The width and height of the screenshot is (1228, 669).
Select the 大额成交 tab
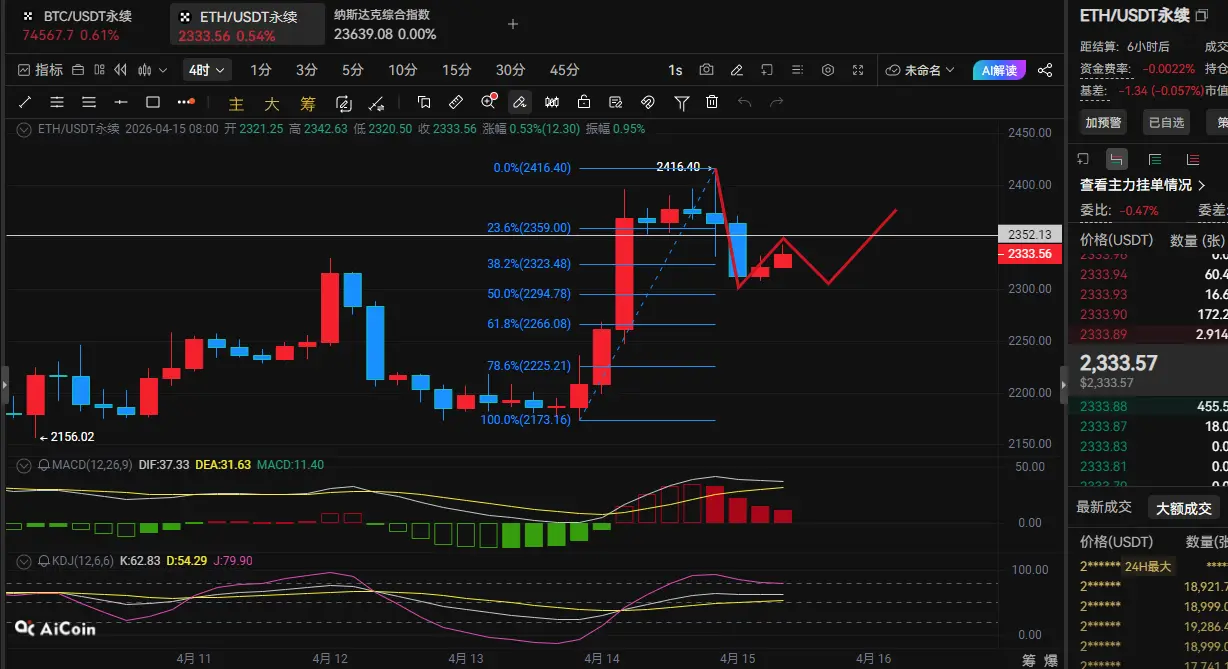point(1184,508)
